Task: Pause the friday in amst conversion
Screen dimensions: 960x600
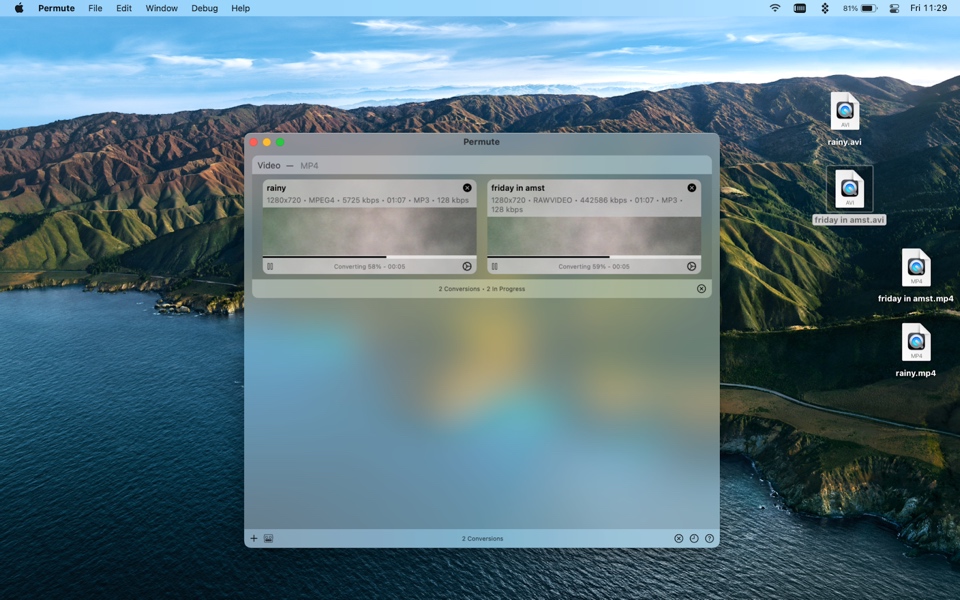Action: pos(494,267)
